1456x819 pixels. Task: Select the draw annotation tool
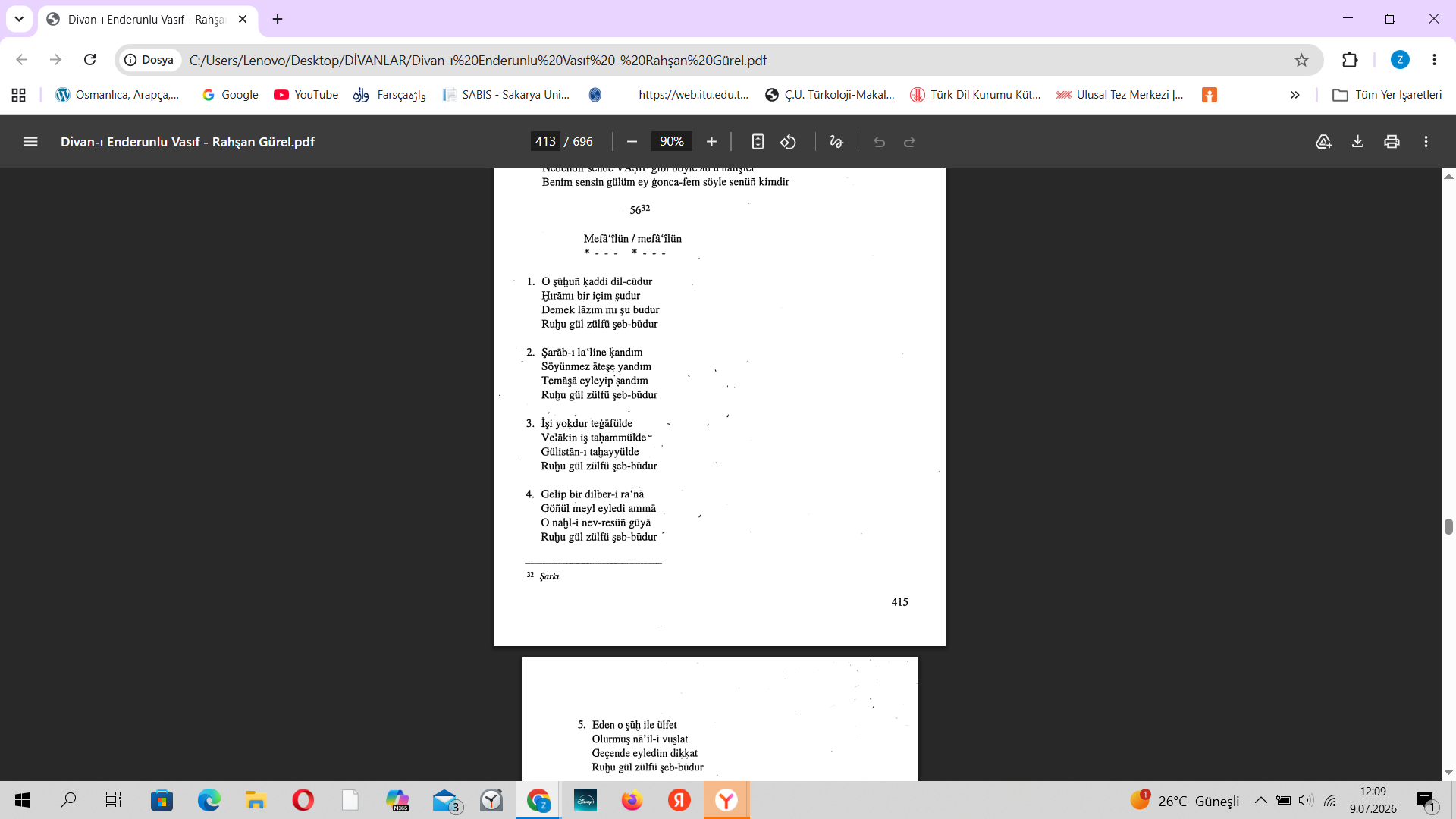coord(836,142)
